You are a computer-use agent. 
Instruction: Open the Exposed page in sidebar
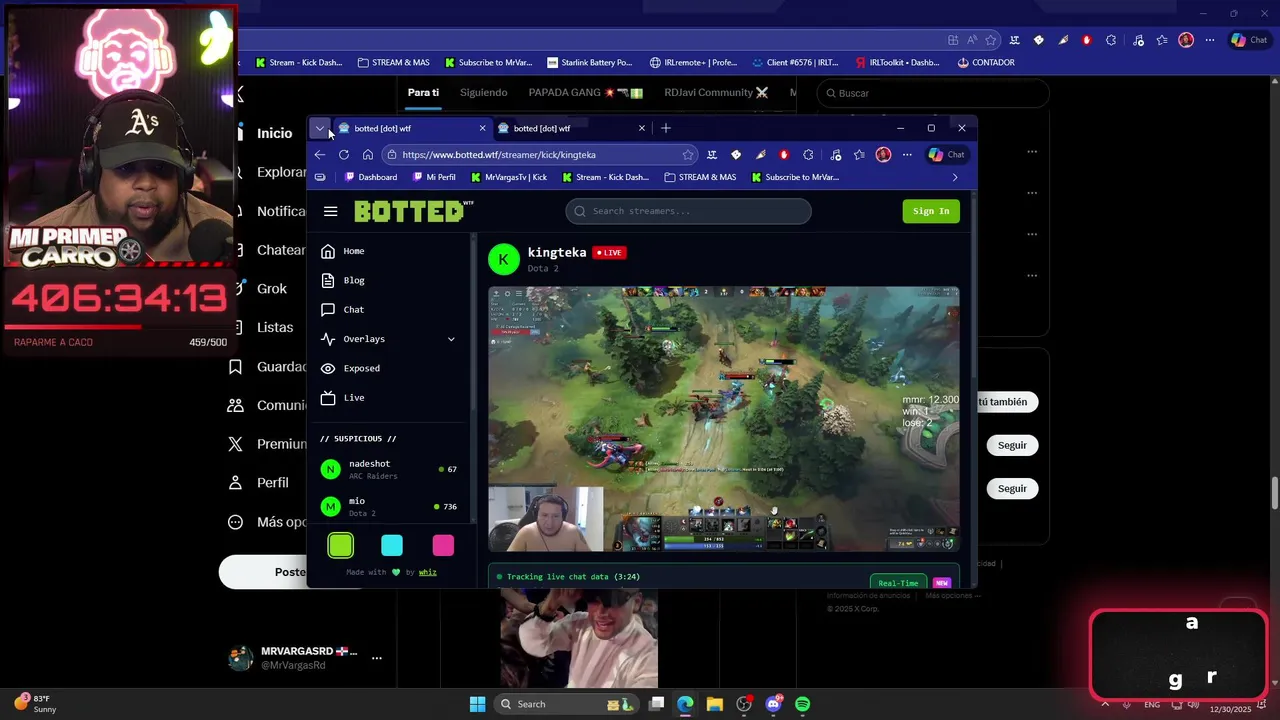(350, 368)
